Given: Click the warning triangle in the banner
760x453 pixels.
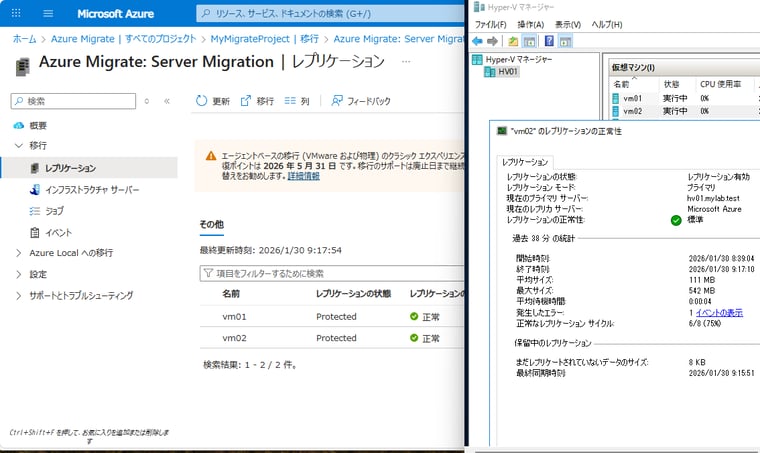Looking at the screenshot, I should (x=211, y=156).
